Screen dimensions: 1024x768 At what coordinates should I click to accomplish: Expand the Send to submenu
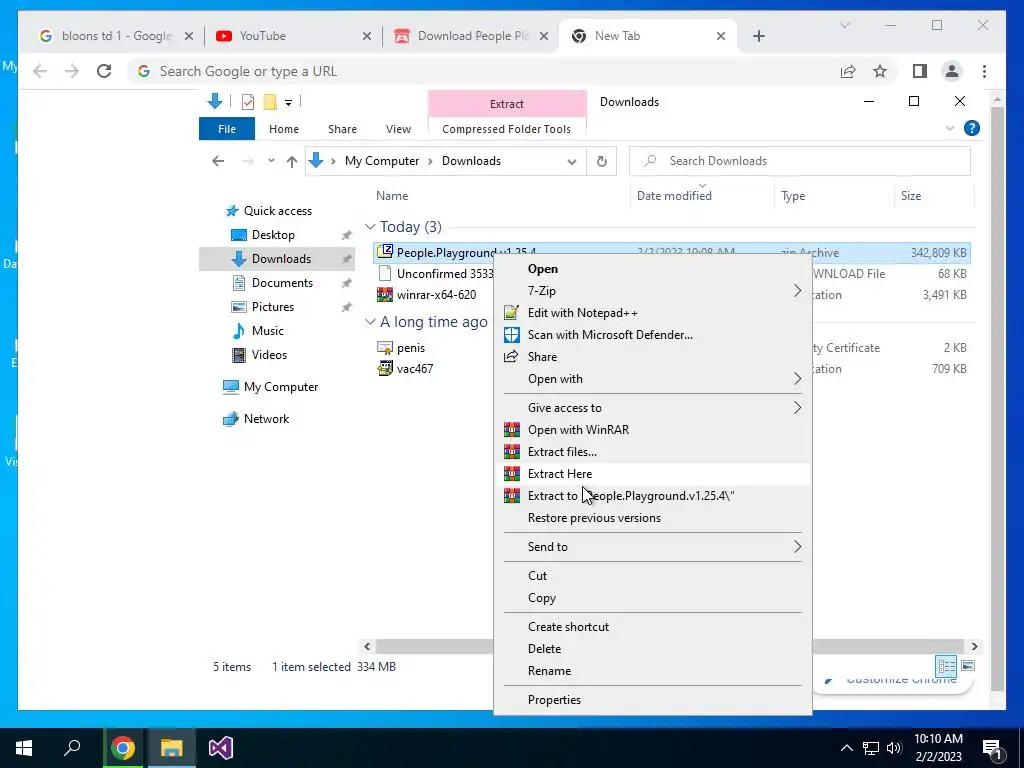[x=797, y=547]
